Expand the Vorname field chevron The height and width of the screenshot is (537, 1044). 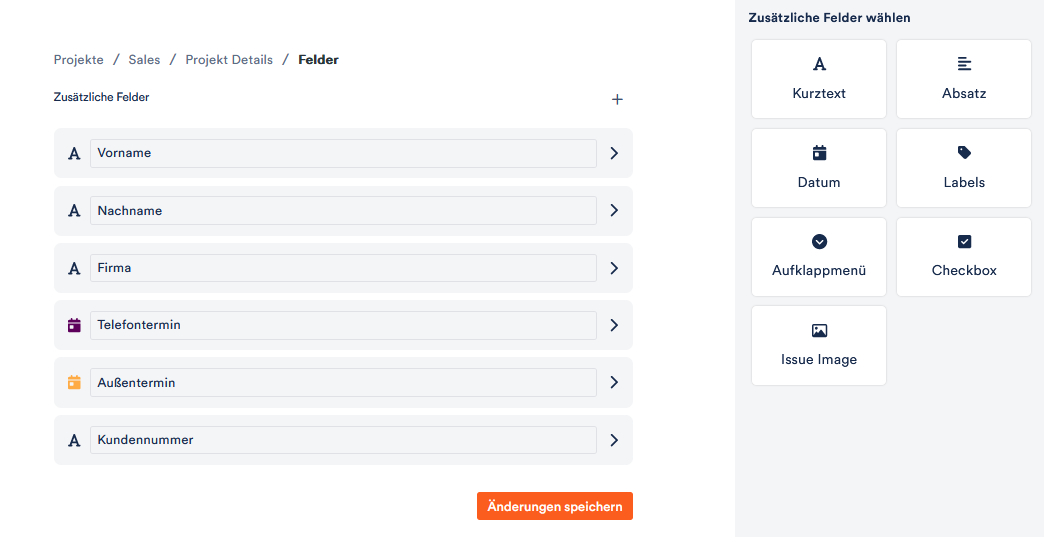tap(614, 153)
